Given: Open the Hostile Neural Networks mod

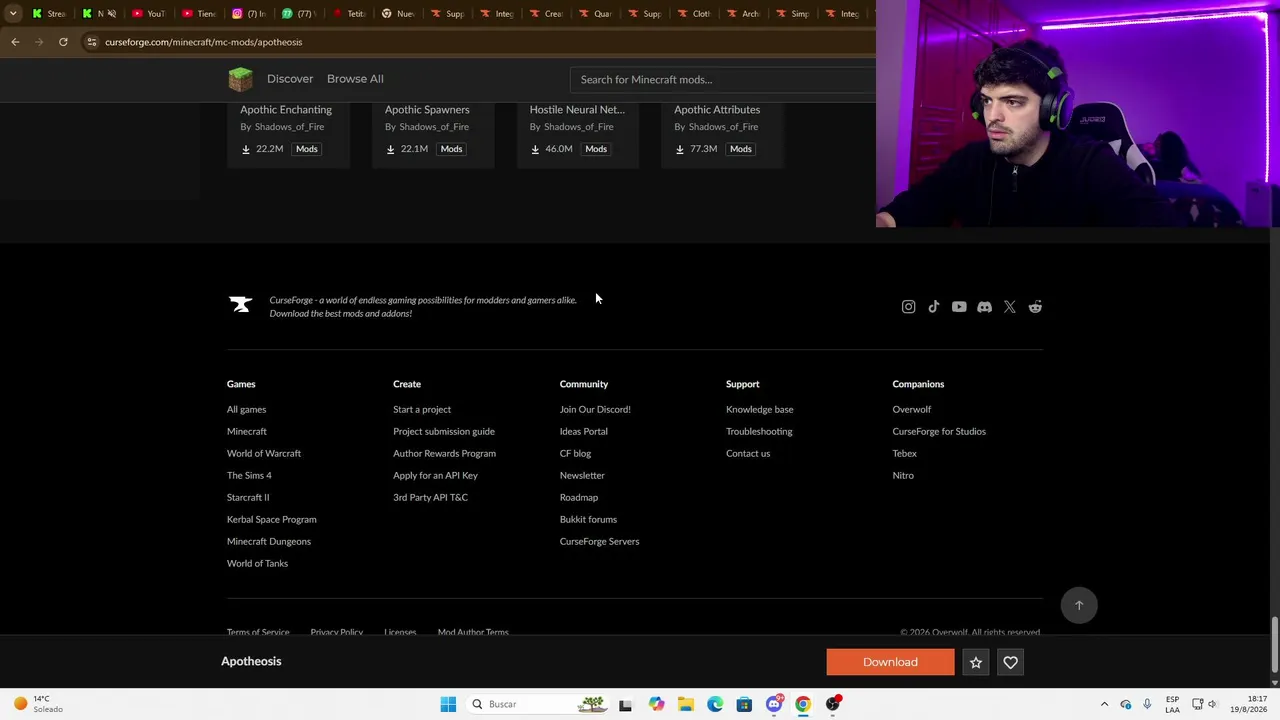Looking at the screenshot, I should pyautogui.click(x=577, y=110).
